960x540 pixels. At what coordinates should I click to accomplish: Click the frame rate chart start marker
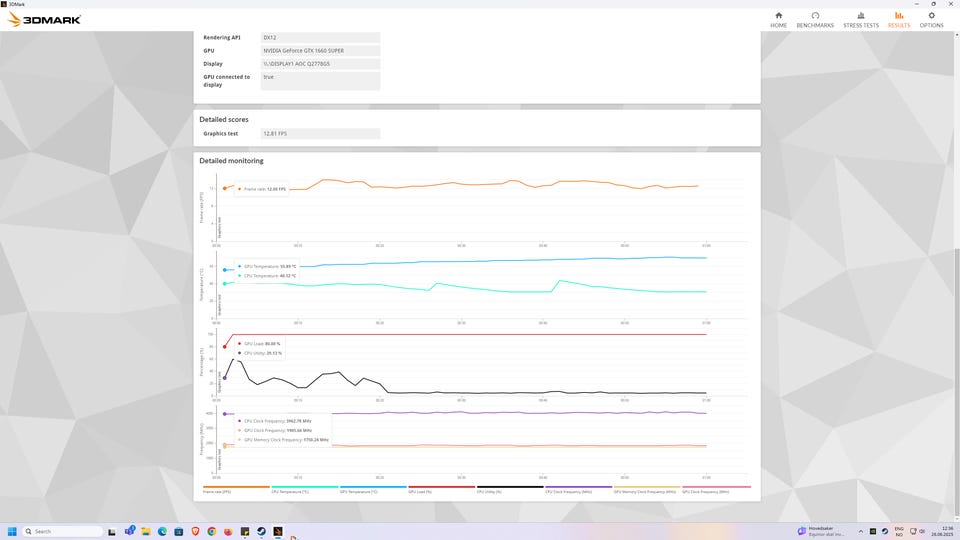click(x=225, y=189)
